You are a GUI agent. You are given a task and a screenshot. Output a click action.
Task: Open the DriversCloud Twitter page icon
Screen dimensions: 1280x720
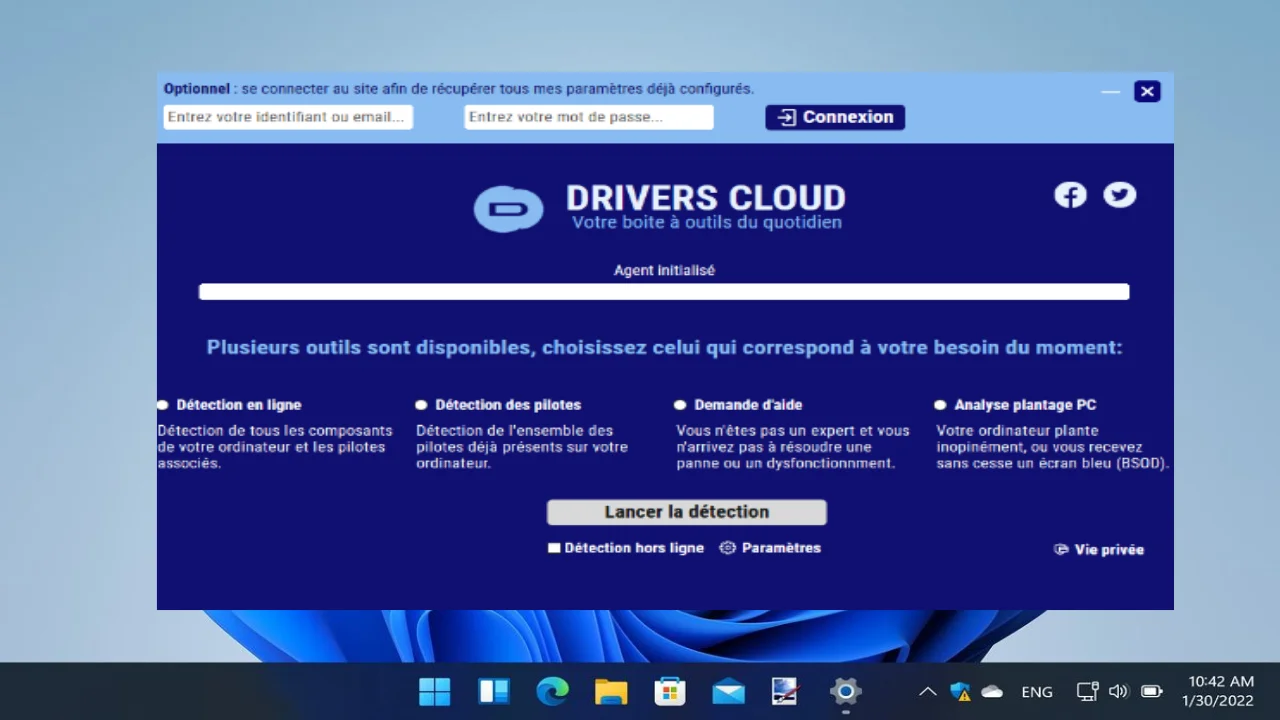[1120, 195]
